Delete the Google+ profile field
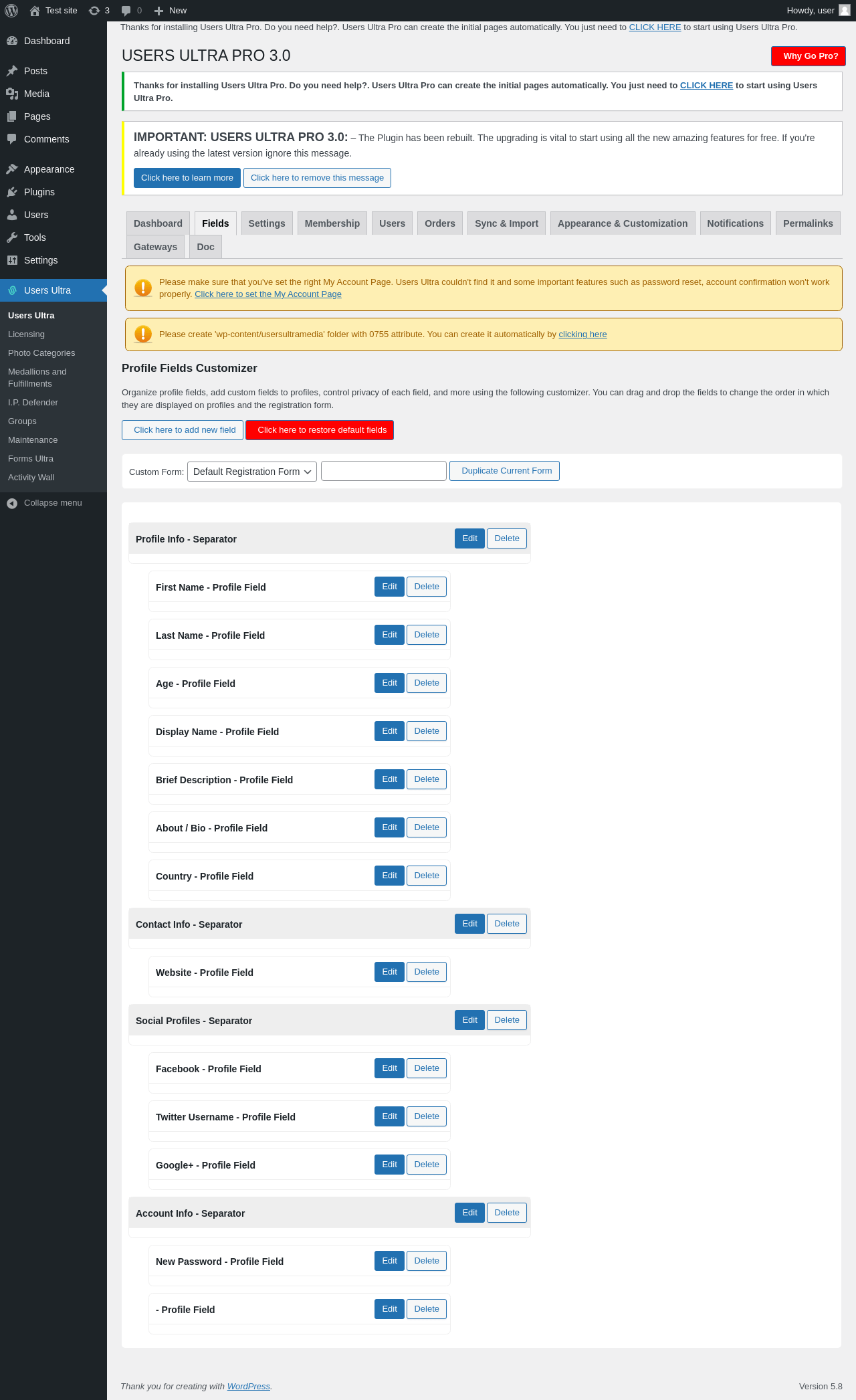 427,1165
